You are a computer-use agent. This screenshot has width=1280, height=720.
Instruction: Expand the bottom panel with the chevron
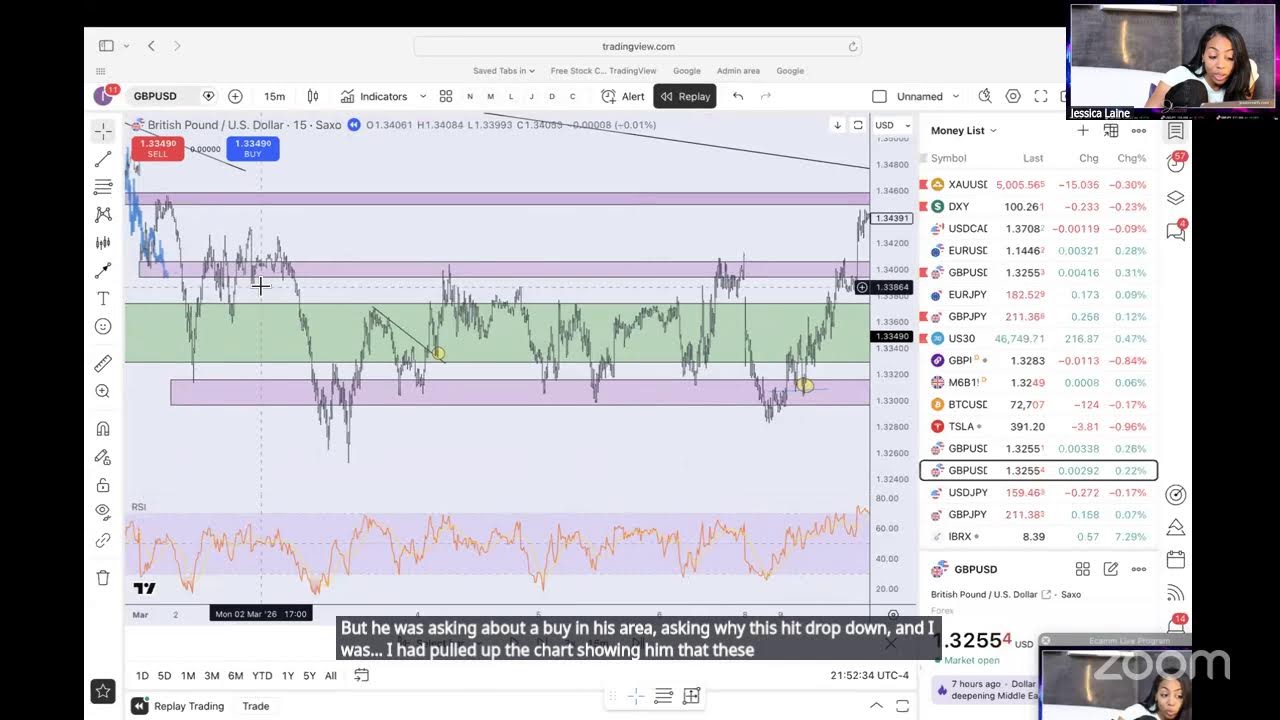[876, 706]
